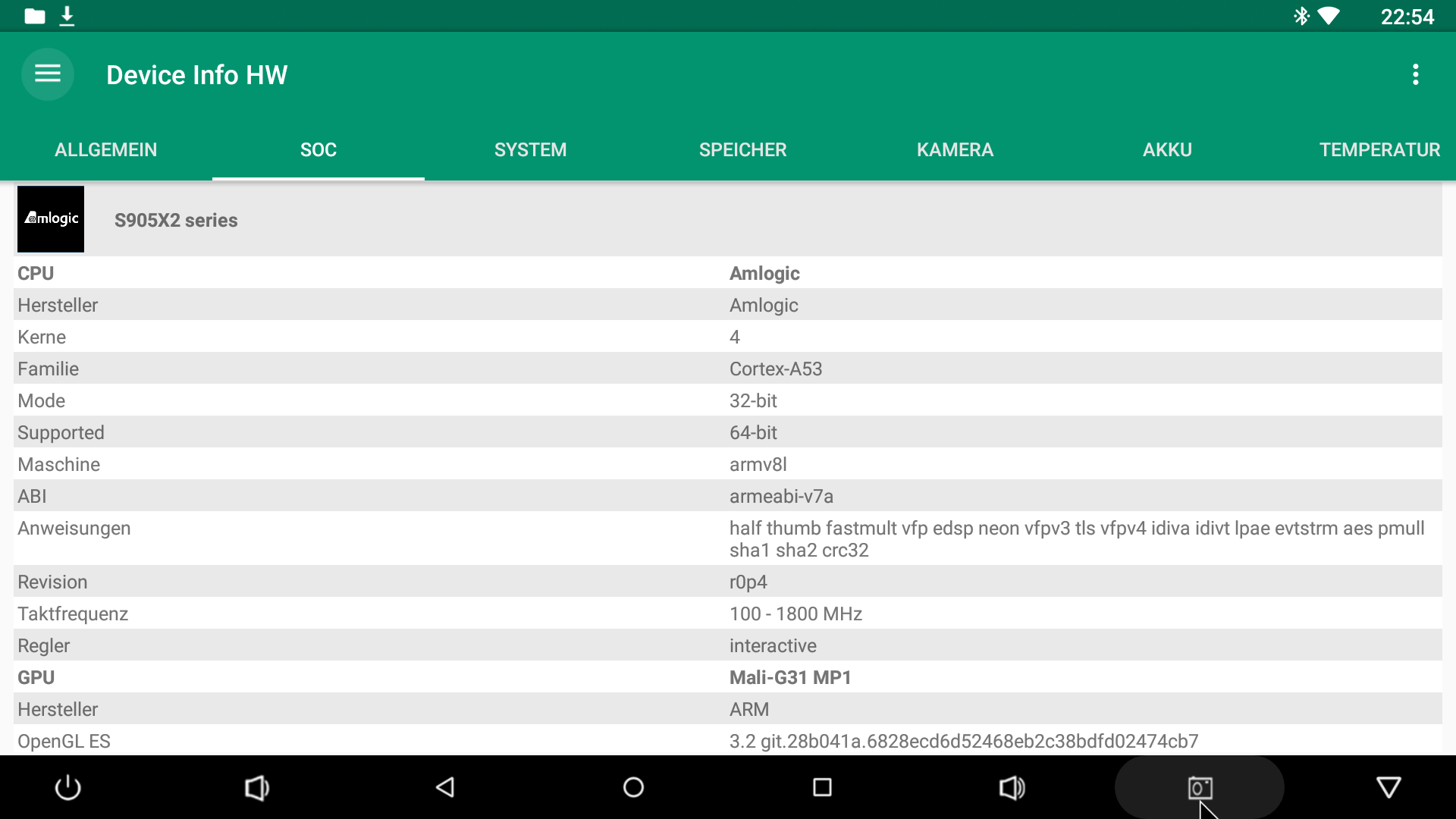Image resolution: width=1456 pixels, height=819 pixels.
Task: Switch to the ALLGEMEIN tab
Action: coord(106,149)
